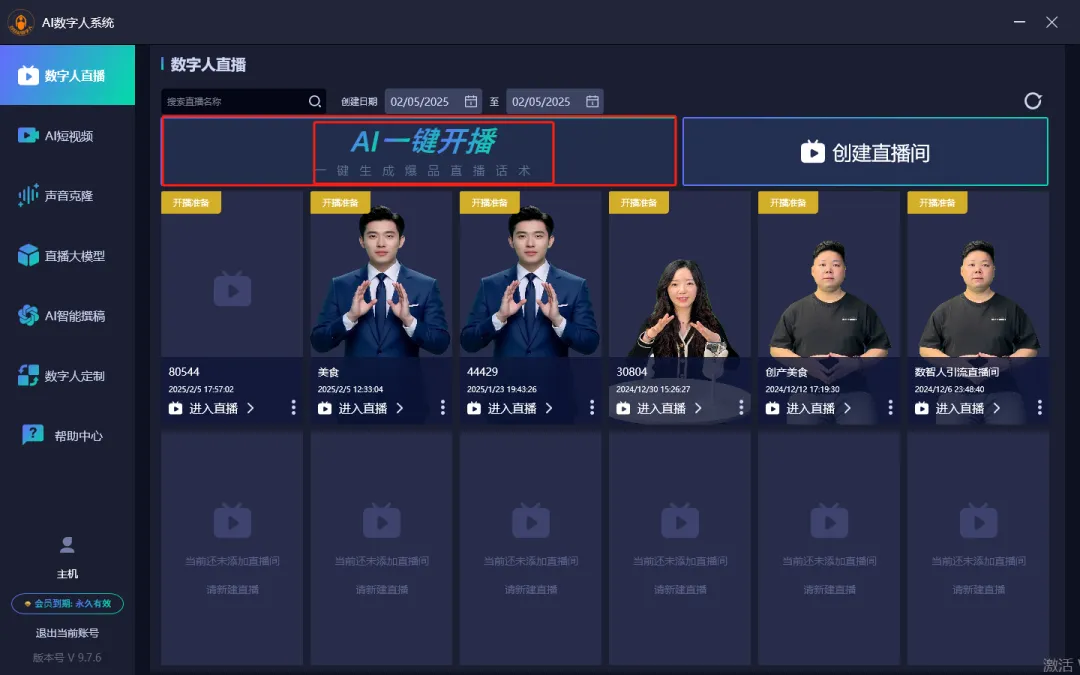Image resolution: width=1080 pixels, height=675 pixels.
Task: Open 数字人定制 sidebar item
Action: pos(68,375)
